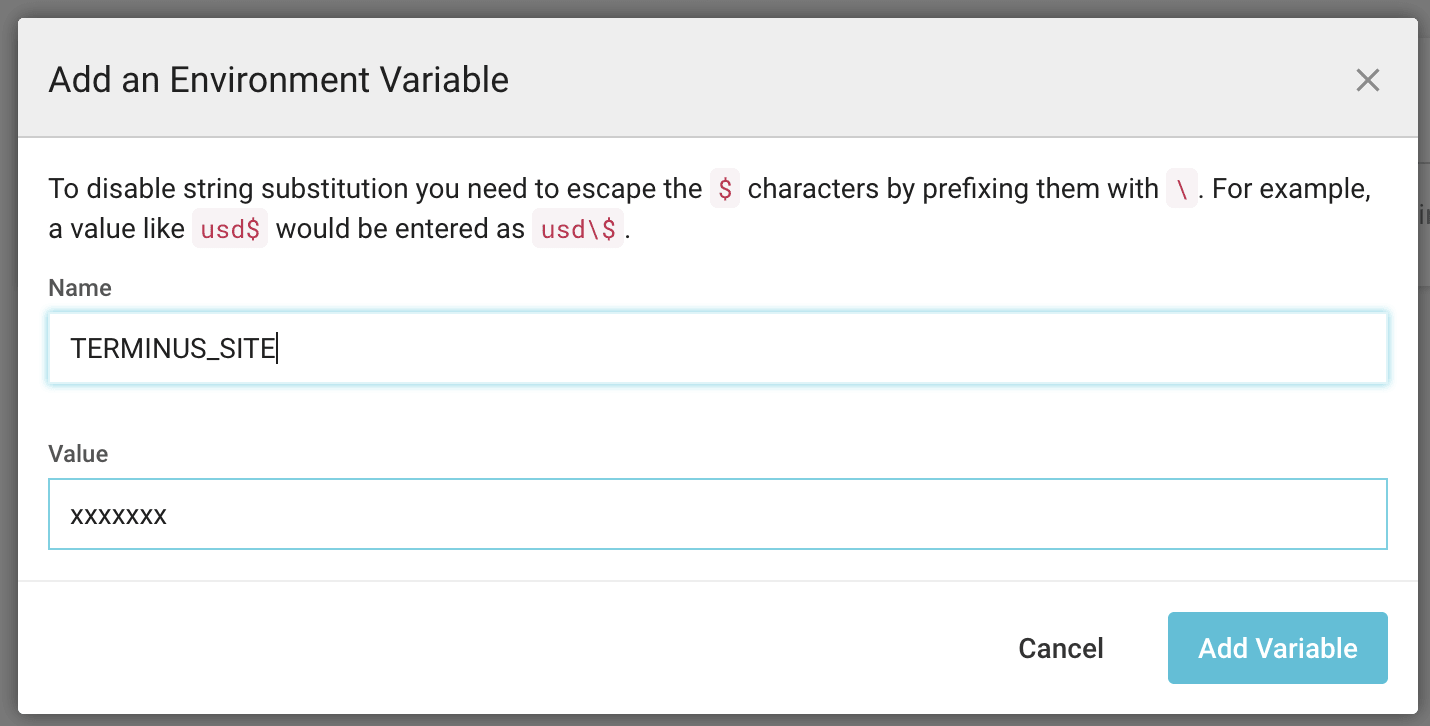Close the dialog with the X icon
The image size is (1430, 726).
point(1367,80)
